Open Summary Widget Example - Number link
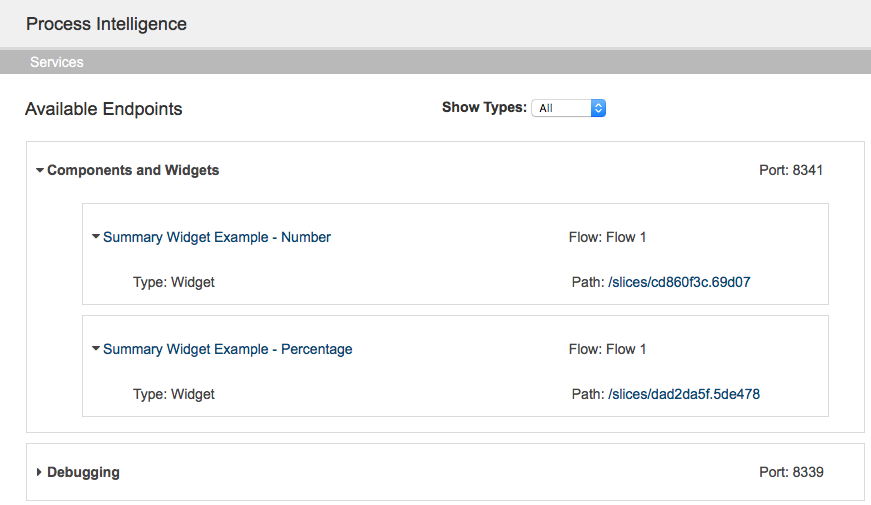871x505 pixels. point(217,237)
